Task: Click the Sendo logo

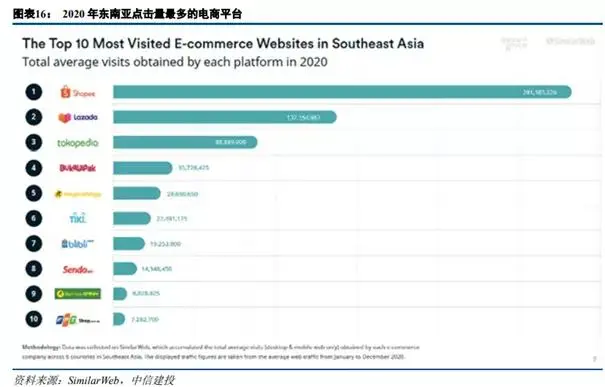Action: click(x=78, y=269)
